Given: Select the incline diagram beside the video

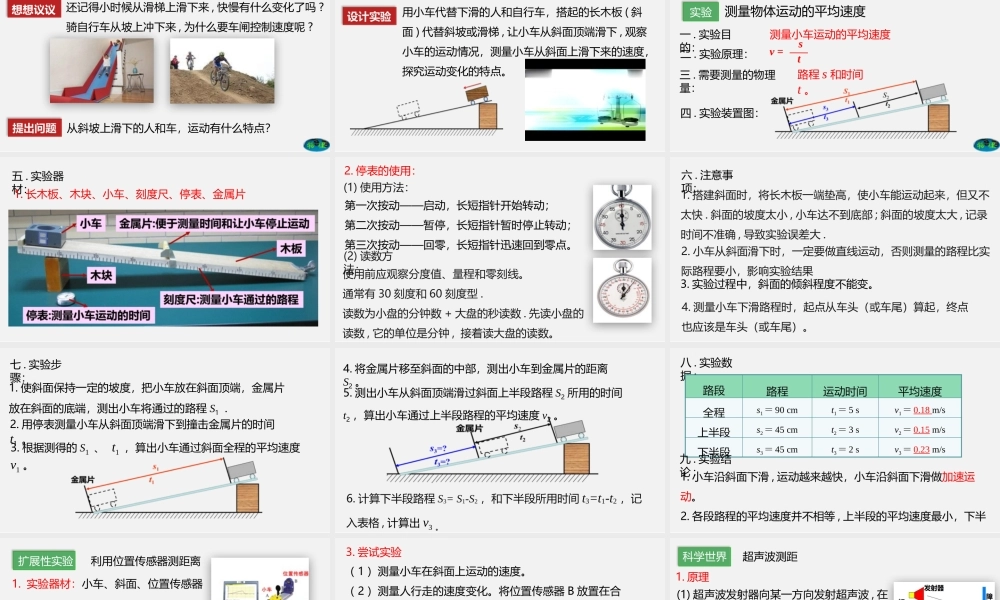Looking at the screenshot, I should pyautogui.click(x=426, y=108).
